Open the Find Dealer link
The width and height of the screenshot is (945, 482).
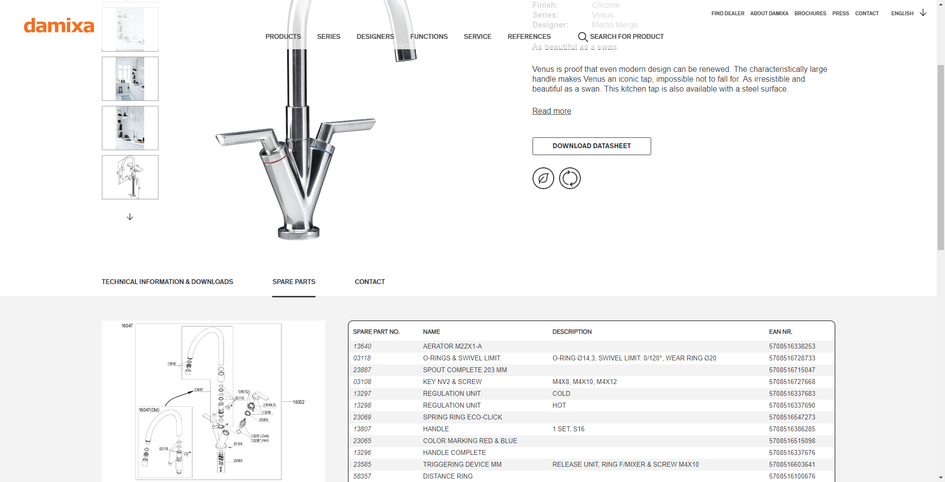(727, 14)
